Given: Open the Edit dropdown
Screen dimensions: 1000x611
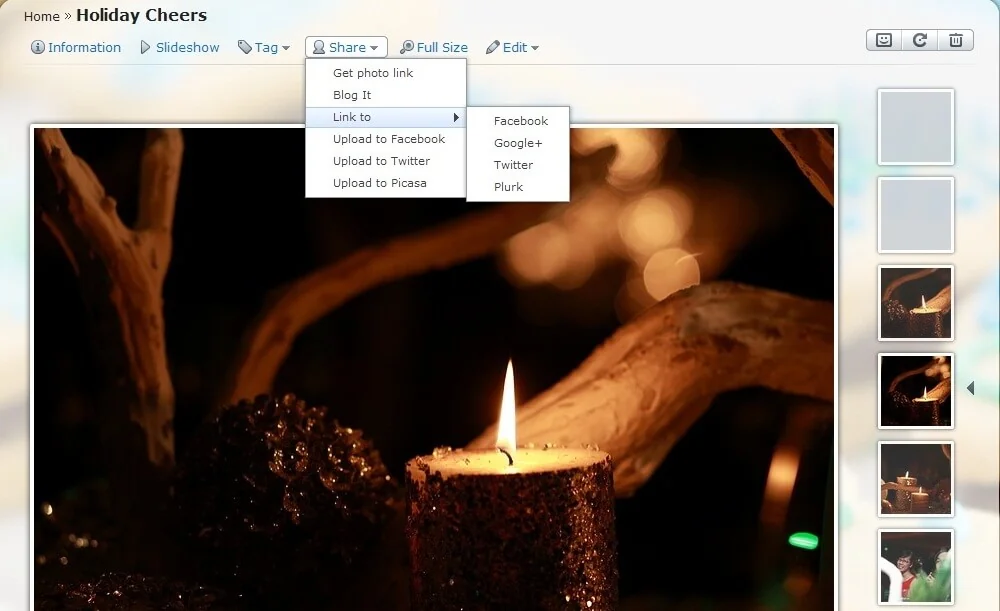Looking at the screenshot, I should [513, 47].
